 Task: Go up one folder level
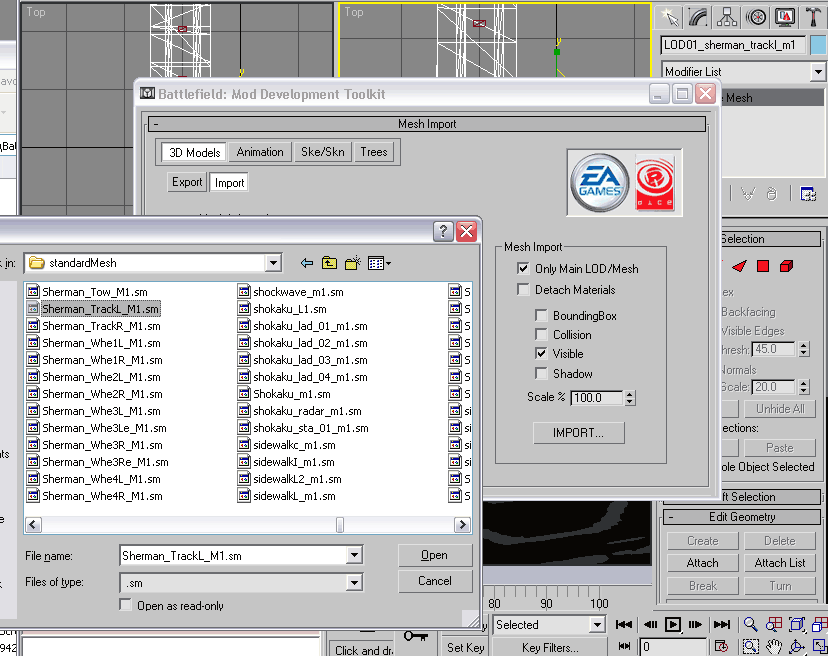click(x=330, y=263)
